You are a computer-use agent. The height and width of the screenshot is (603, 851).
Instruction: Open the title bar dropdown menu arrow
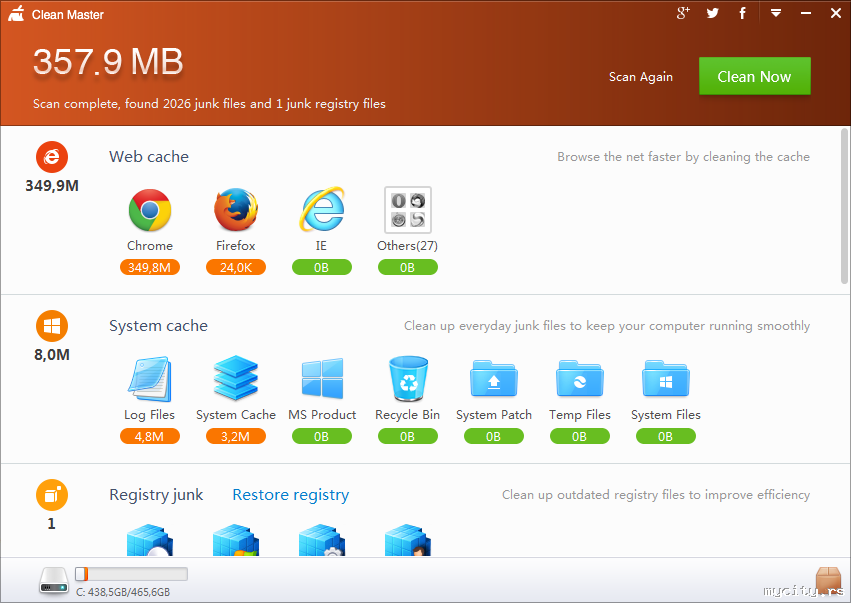[x=776, y=13]
